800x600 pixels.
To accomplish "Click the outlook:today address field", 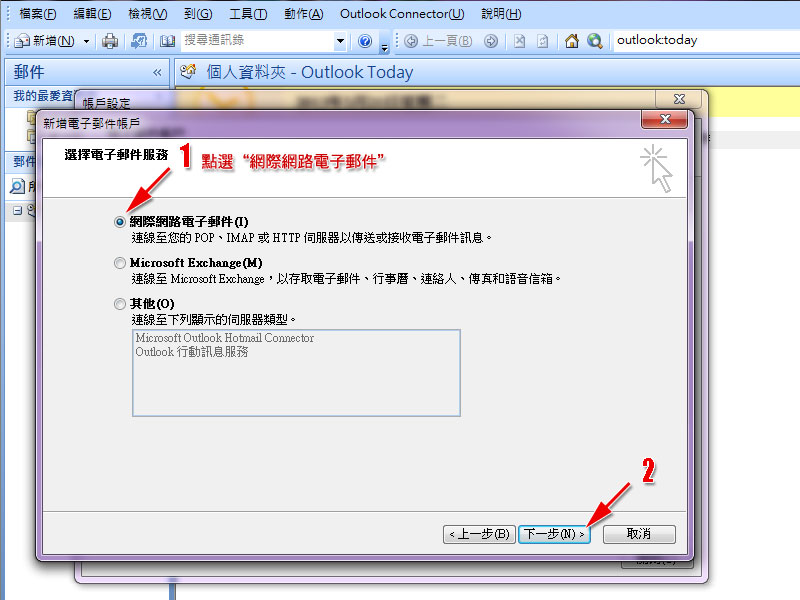I will (706, 40).
